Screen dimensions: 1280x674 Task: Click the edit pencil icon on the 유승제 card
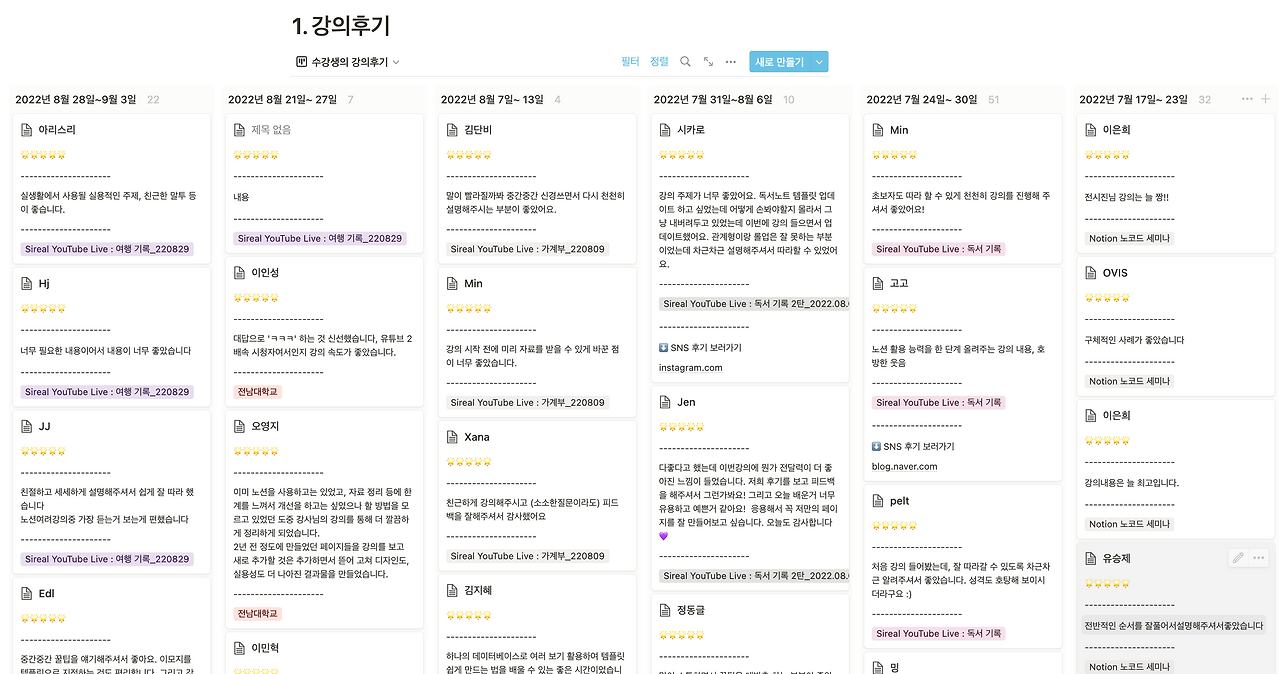(1238, 558)
